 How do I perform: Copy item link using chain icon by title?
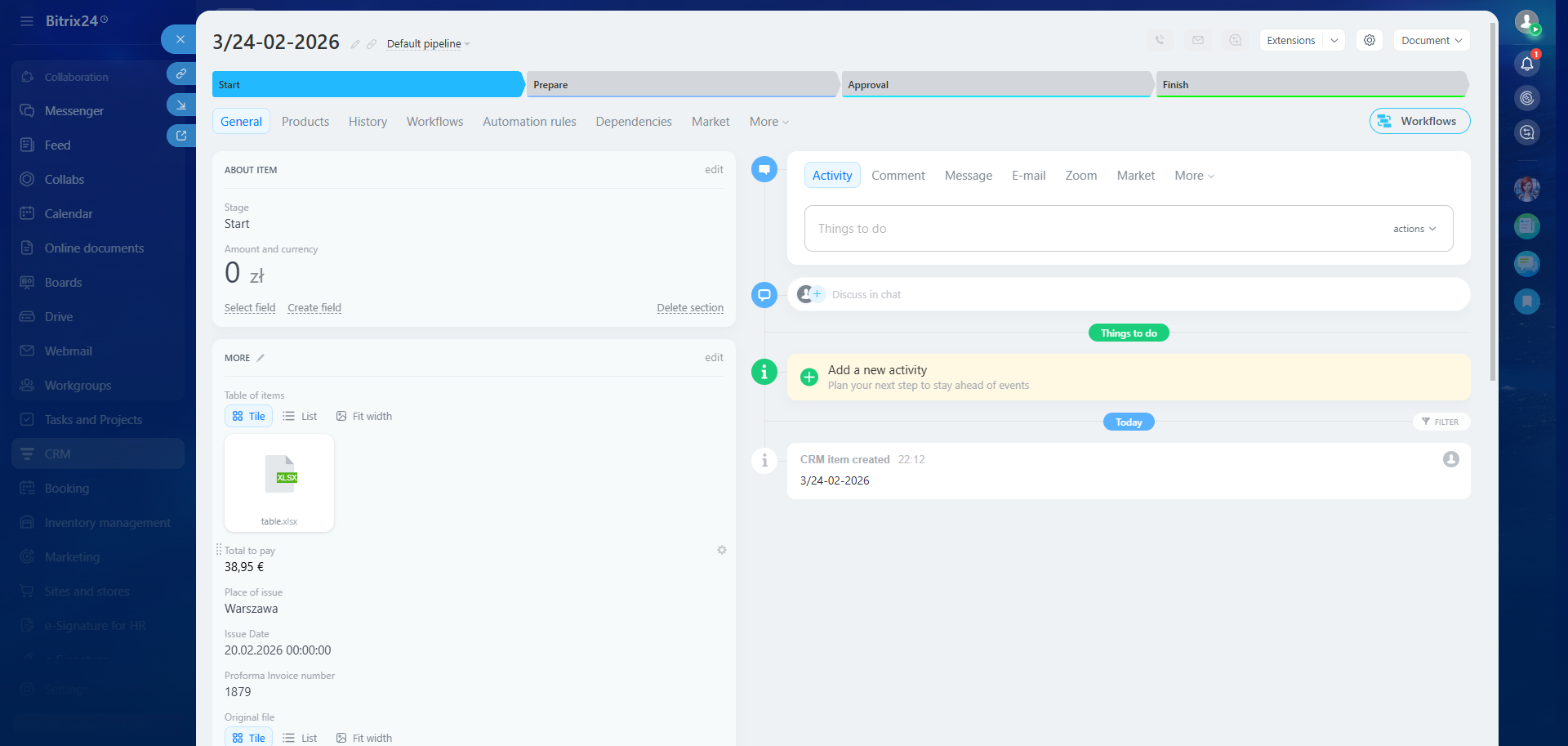pos(372,44)
